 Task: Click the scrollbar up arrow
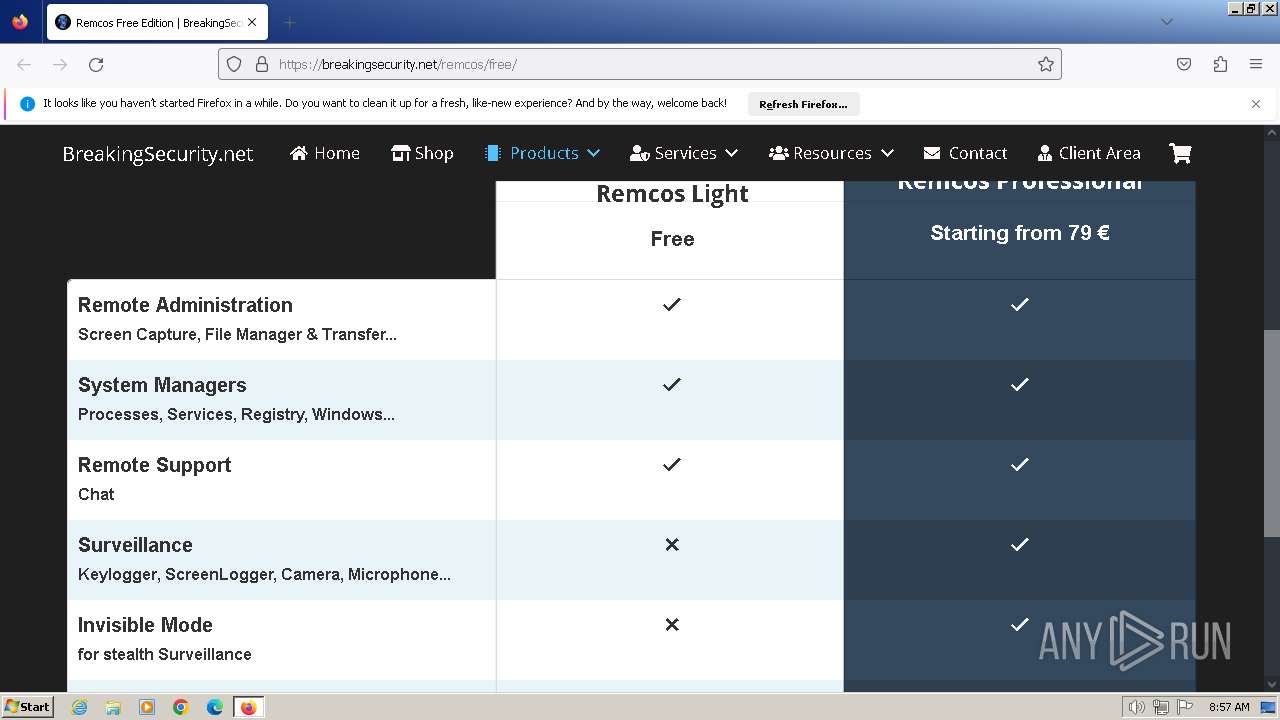pyautogui.click(x=1272, y=132)
